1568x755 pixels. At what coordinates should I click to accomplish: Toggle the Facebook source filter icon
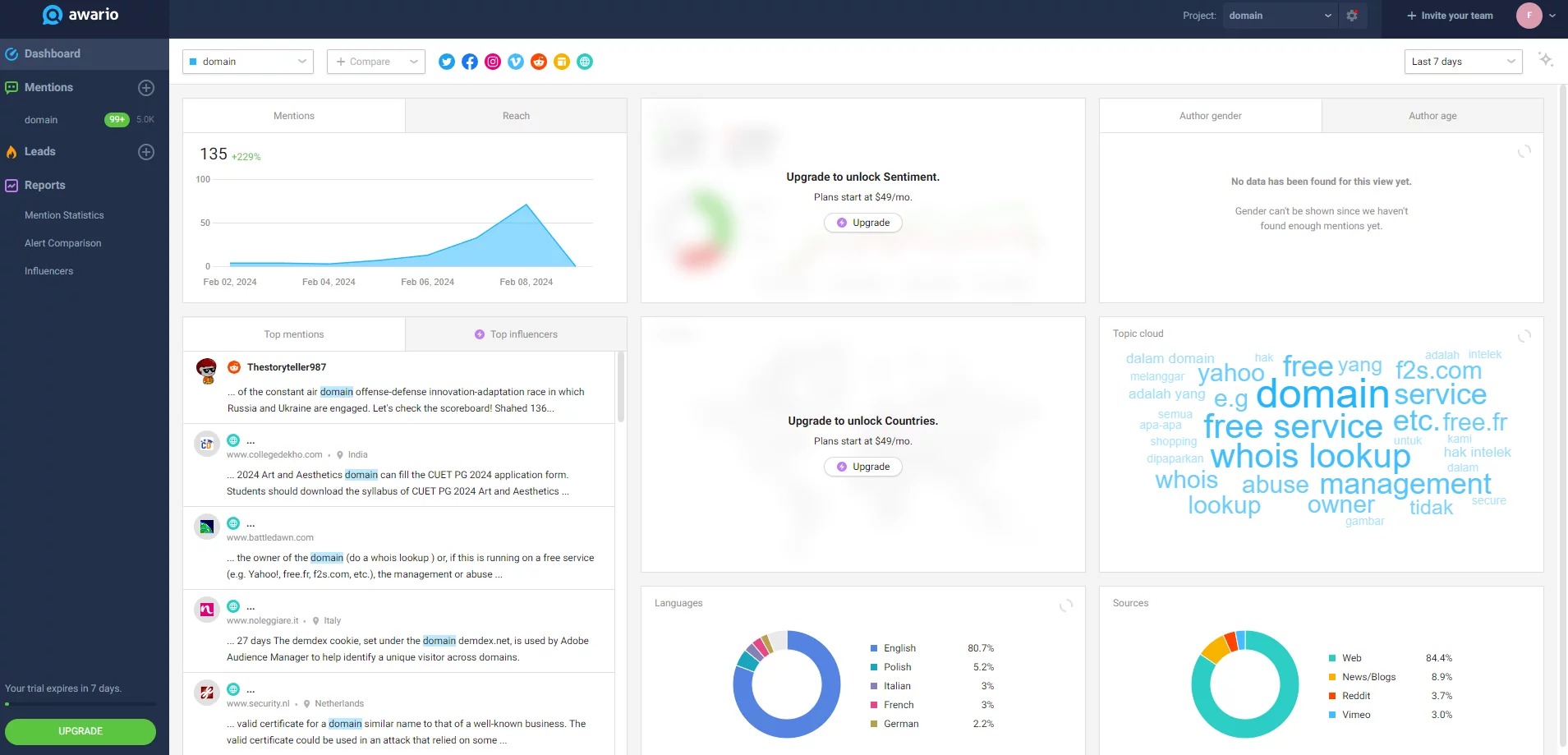470,62
